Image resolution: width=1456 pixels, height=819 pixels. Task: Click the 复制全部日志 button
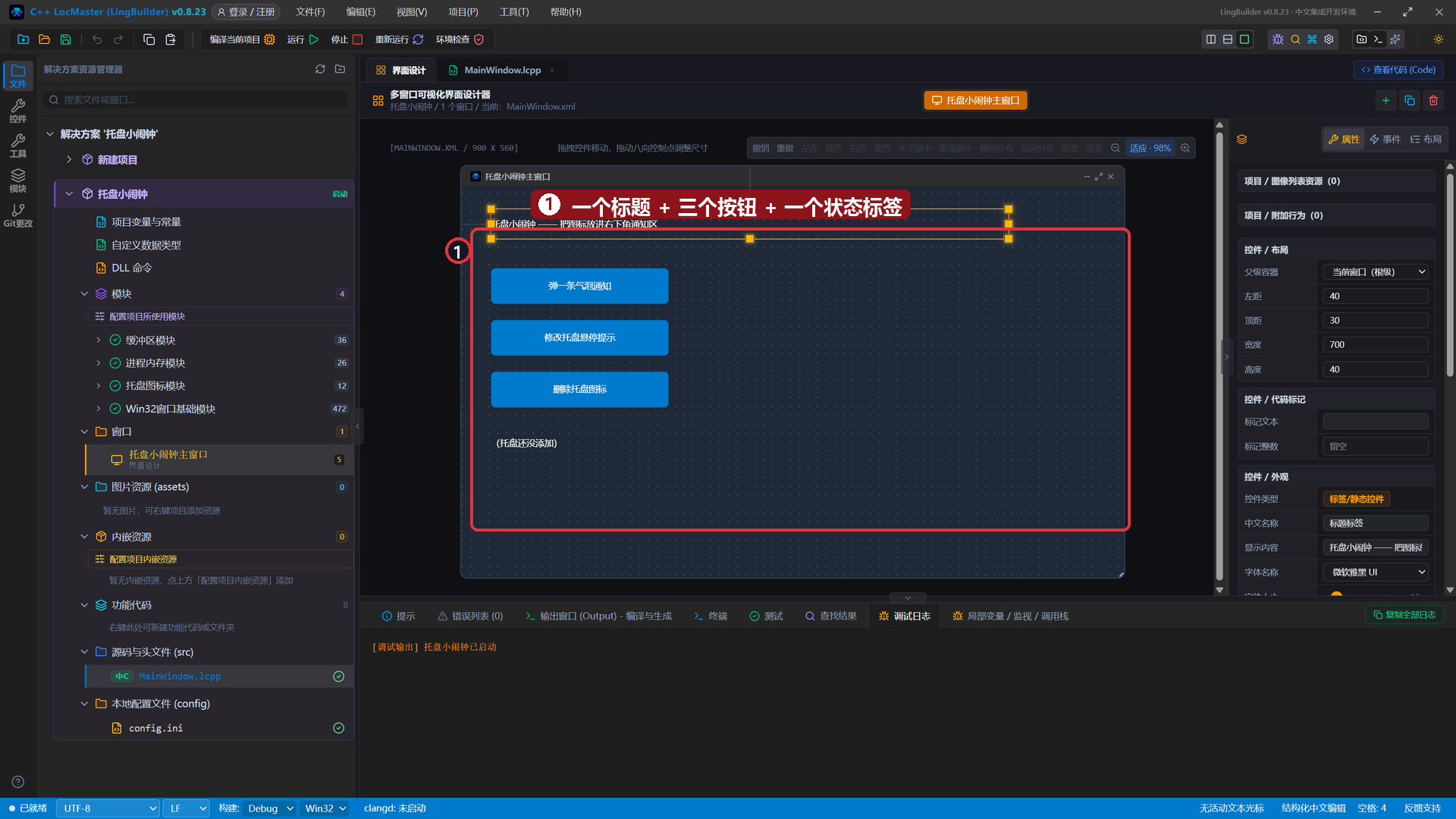1404,615
